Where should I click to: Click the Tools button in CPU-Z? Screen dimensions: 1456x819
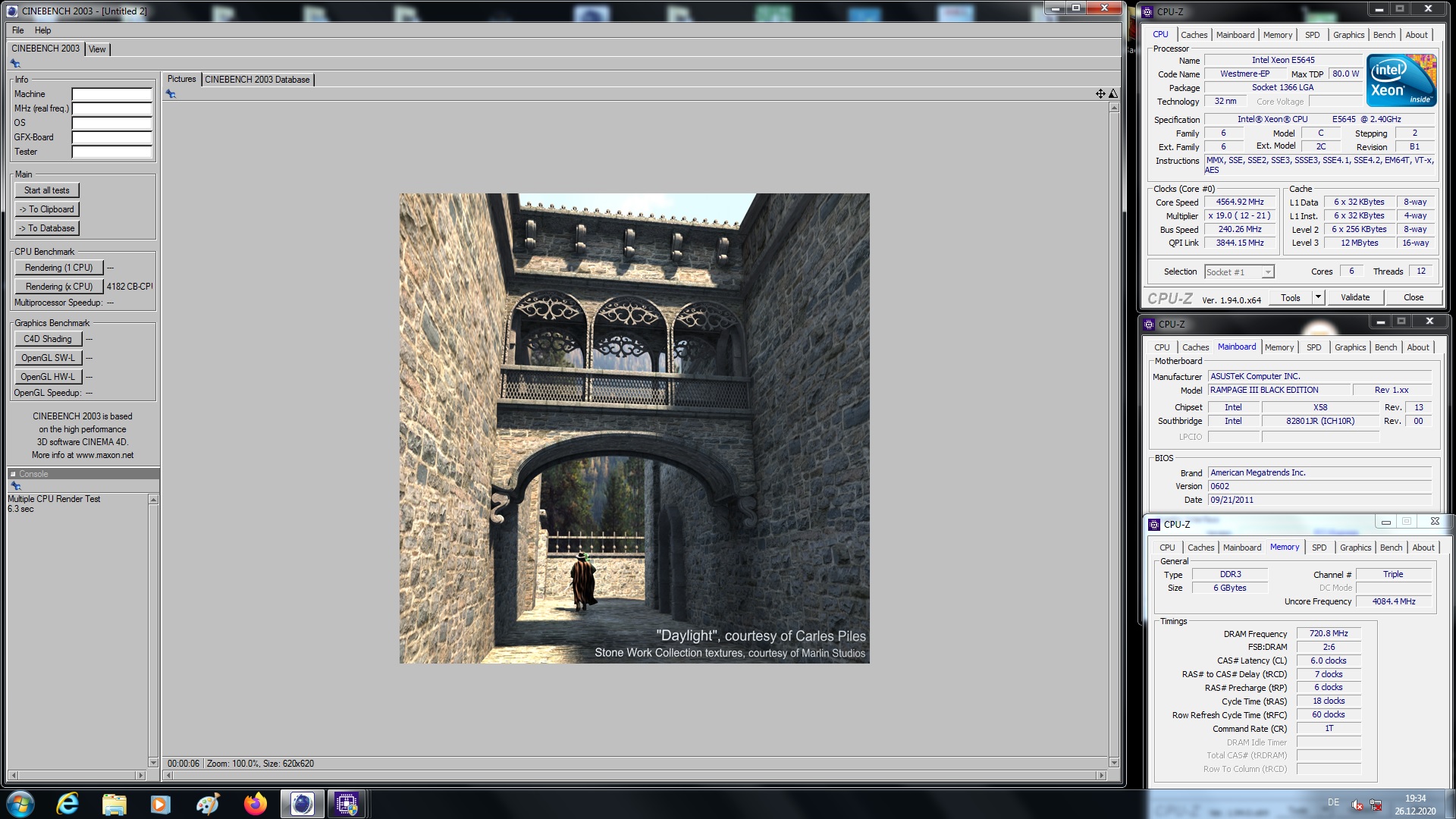click(x=1291, y=297)
